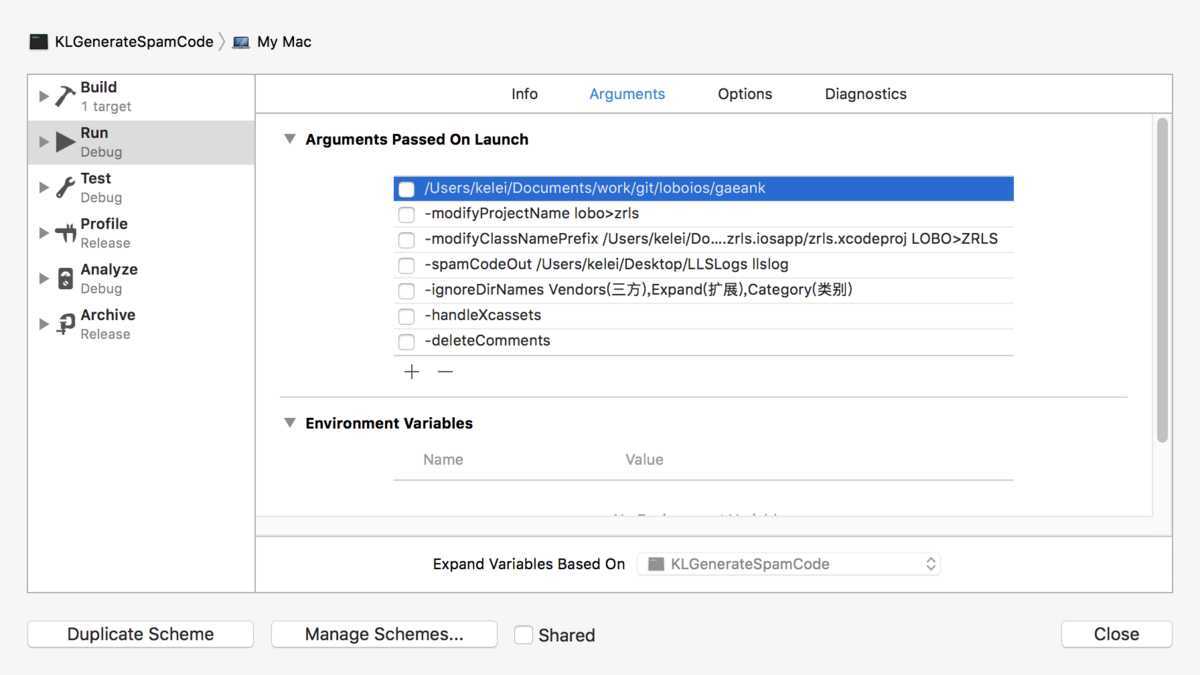Click the Profile instrument icon
This screenshot has width=1200, height=675.
(65, 233)
